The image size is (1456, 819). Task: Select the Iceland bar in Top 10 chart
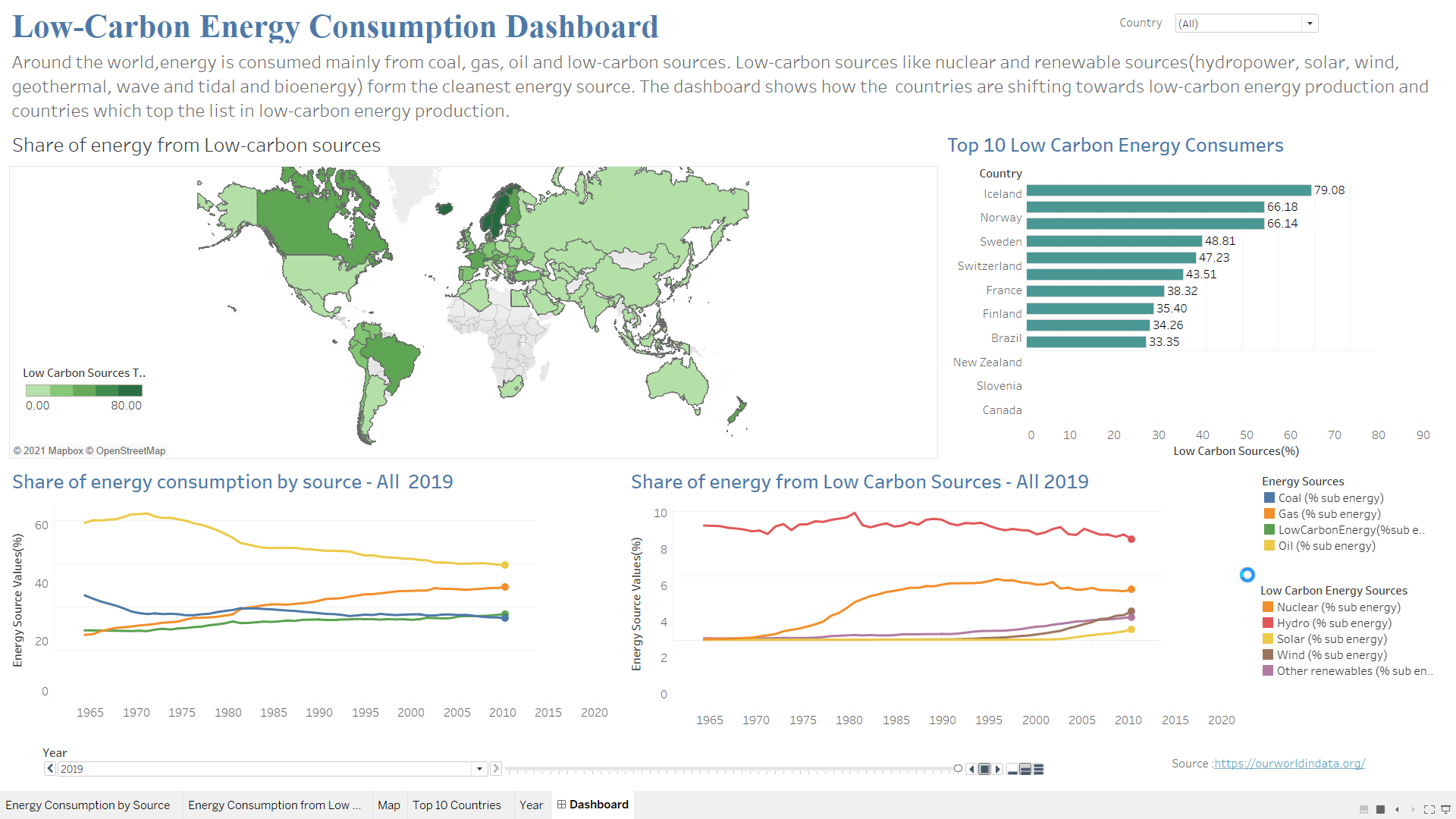(x=1168, y=192)
